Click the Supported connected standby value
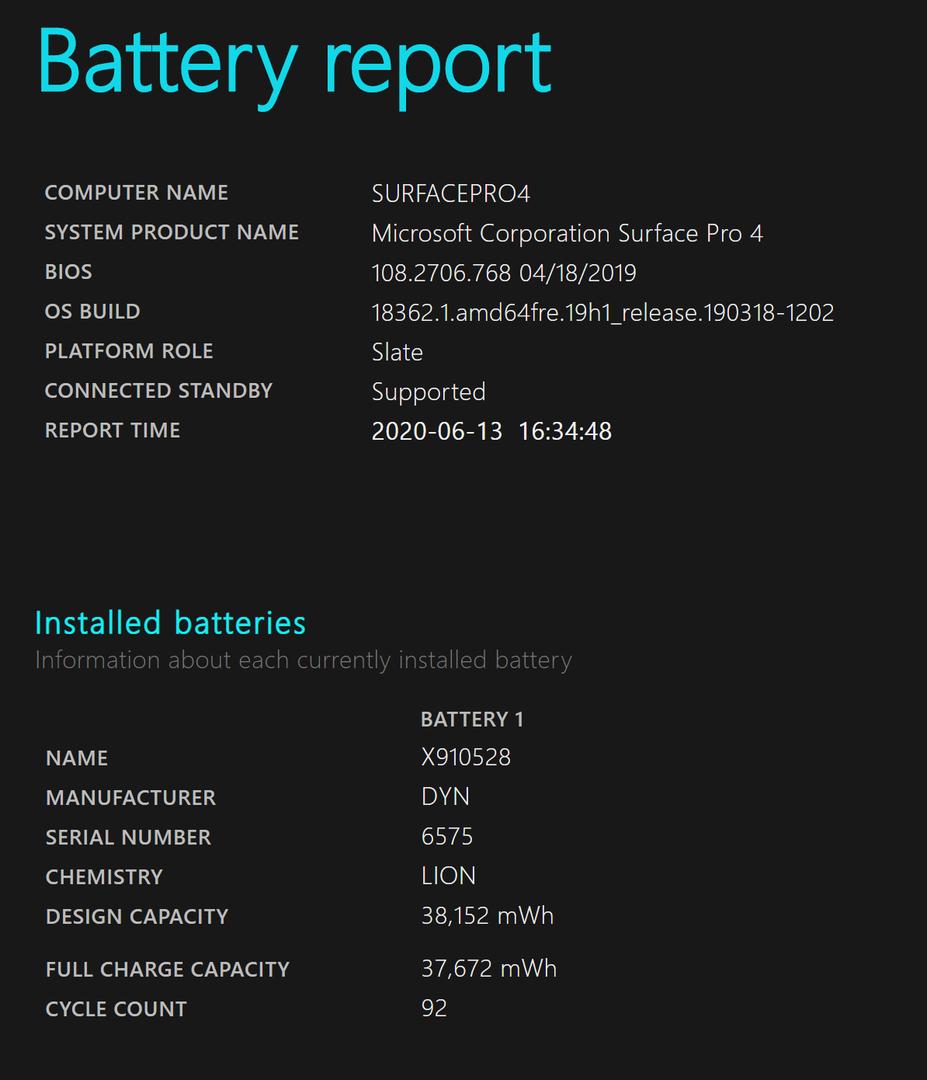The width and height of the screenshot is (927, 1080). pyautogui.click(x=428, y=393)
